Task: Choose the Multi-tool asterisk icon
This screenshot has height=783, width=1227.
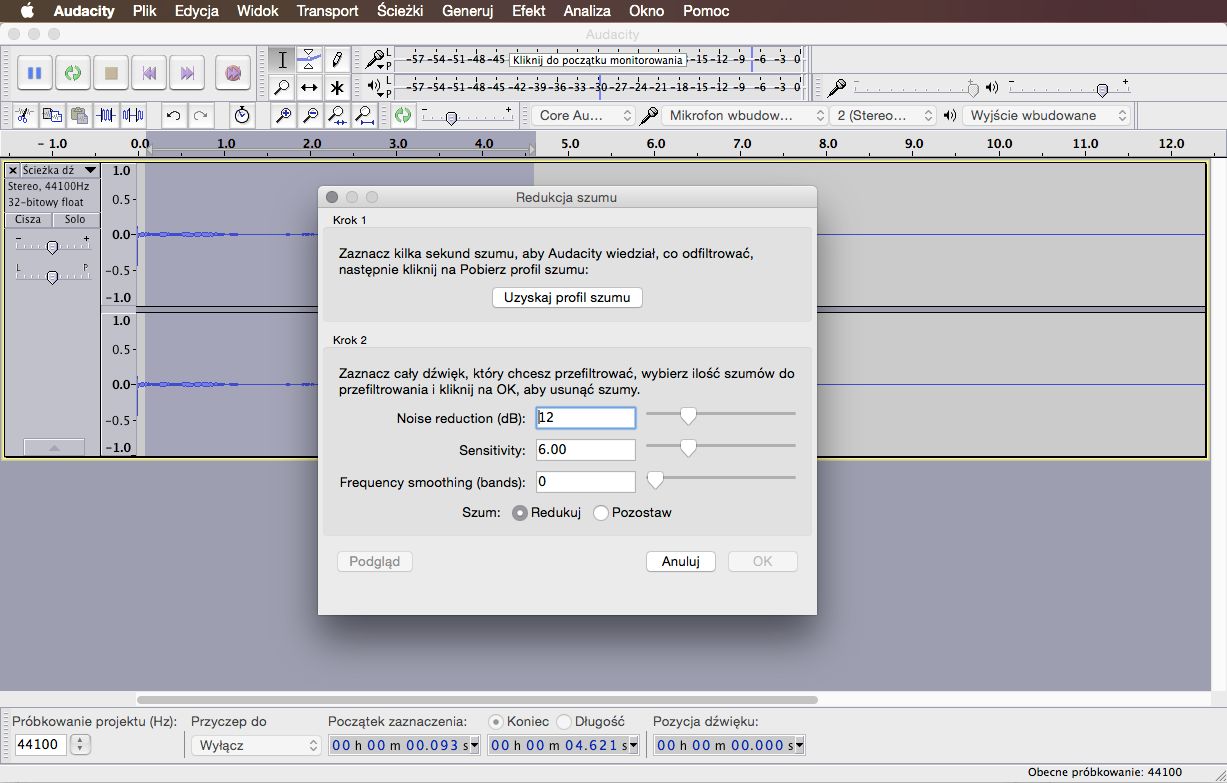Action: [x=337, y=87]
